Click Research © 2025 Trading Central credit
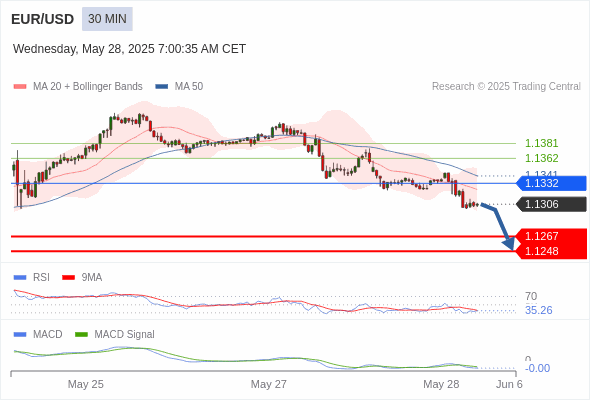This screenshot has height=400, width=590. 506,87
